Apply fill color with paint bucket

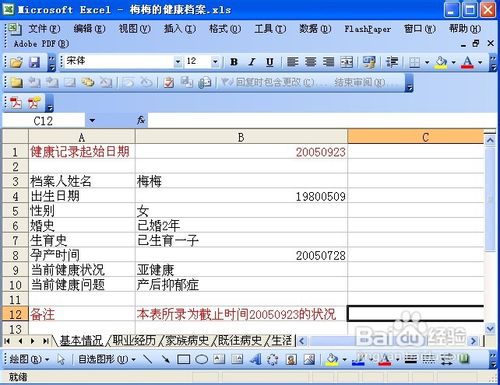[441, 62]
